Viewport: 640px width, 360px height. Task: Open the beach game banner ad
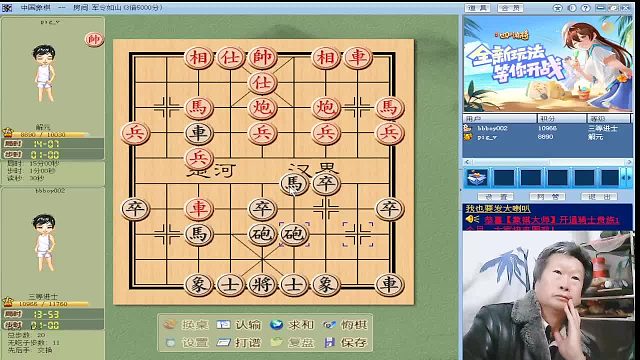(548, 64)
